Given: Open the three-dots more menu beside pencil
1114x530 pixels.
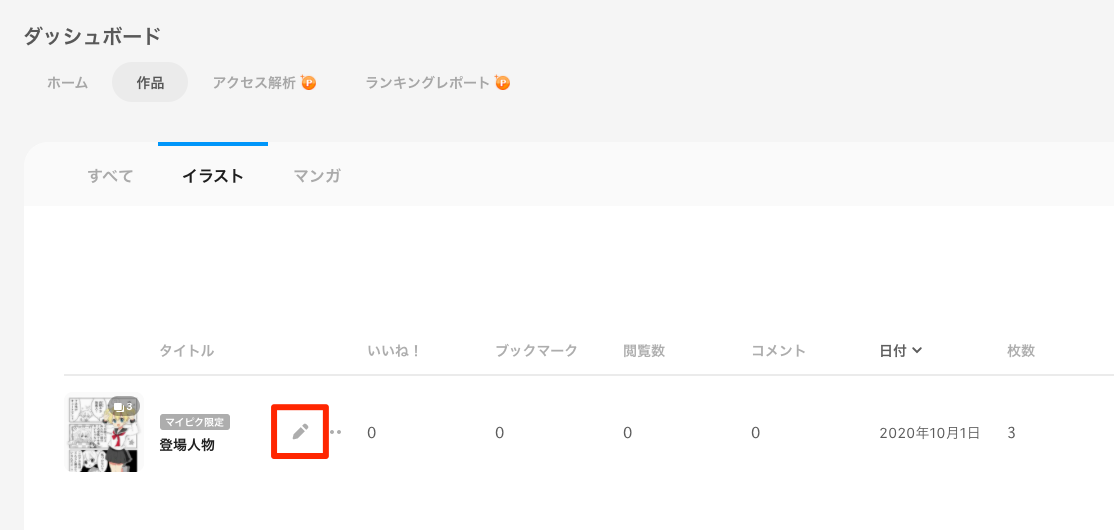Looking at the screenshot, I should tap(335, 432).
